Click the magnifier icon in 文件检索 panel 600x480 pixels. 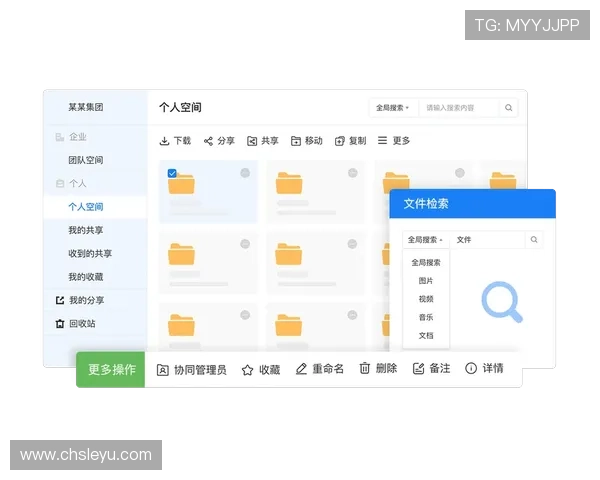534,240
